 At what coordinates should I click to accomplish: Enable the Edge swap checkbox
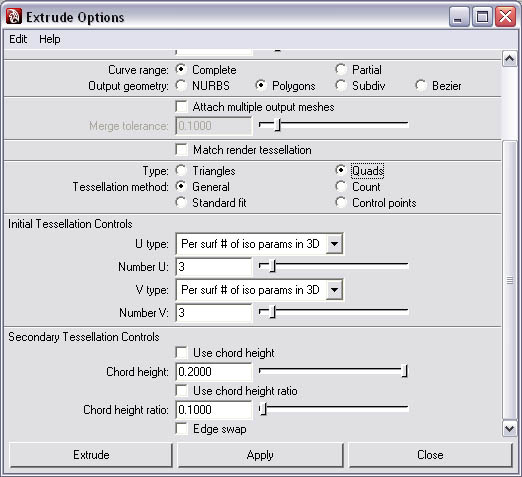click(182, 429)
